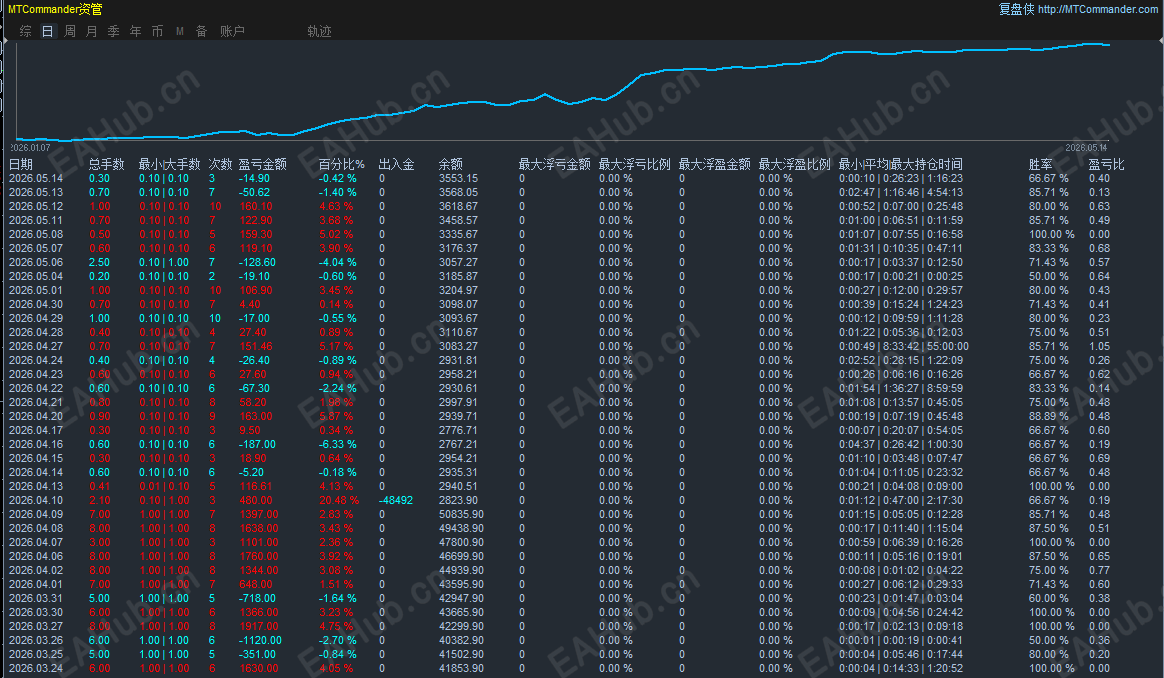Select the 2026.05.06 date cell
Screen dimensions: 1164x678
[x=36, y=262]
